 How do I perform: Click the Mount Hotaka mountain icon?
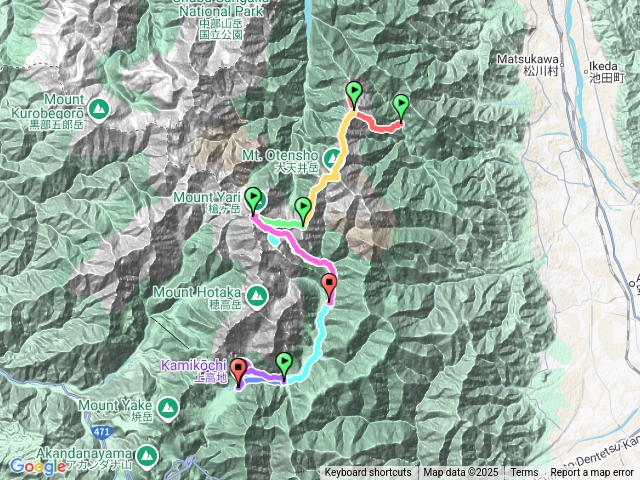256,296
